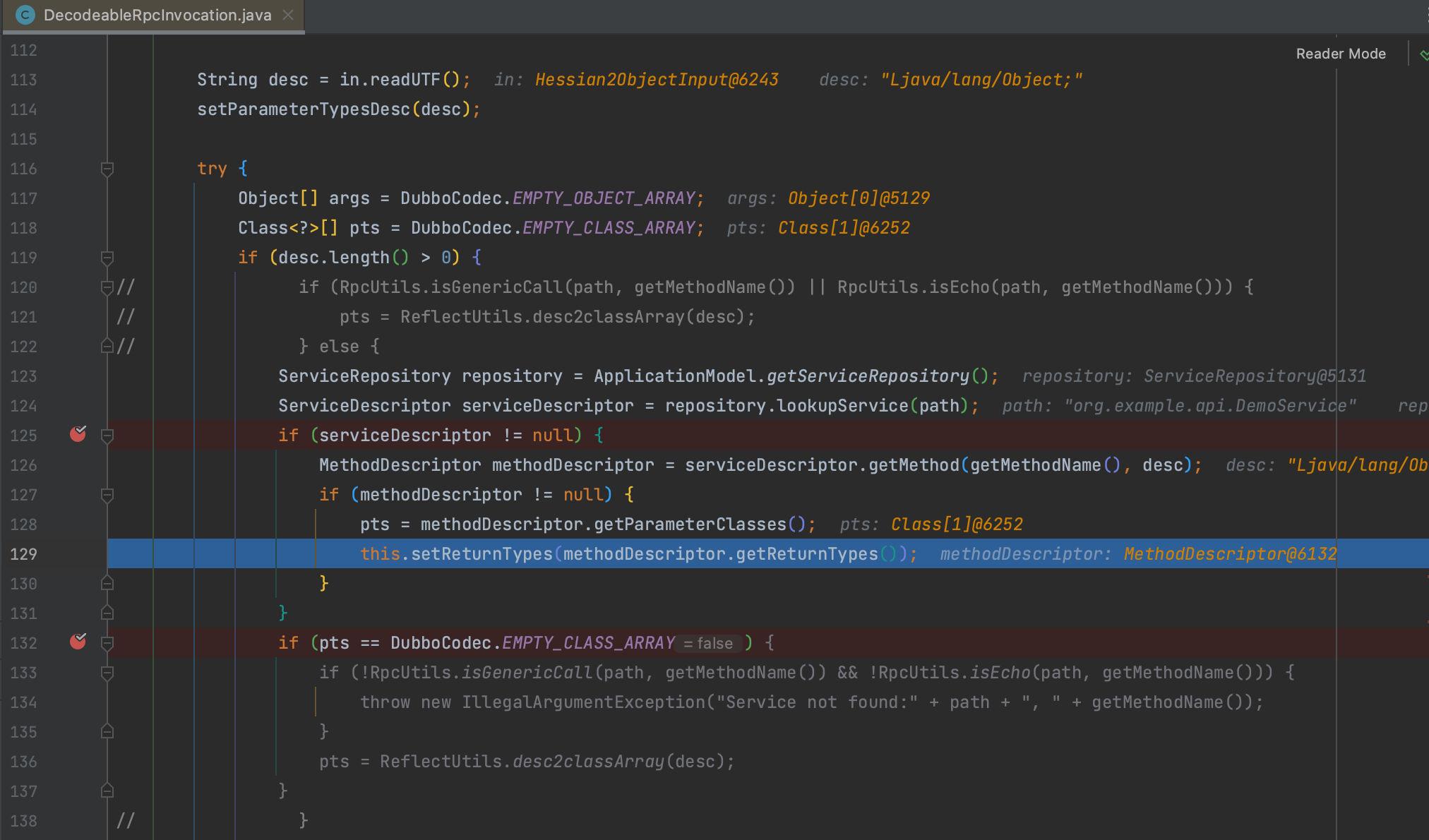Click the fold end marker at line 135
The width and height of the screenshot is (1429, 840).
click(x=107, y=731)
